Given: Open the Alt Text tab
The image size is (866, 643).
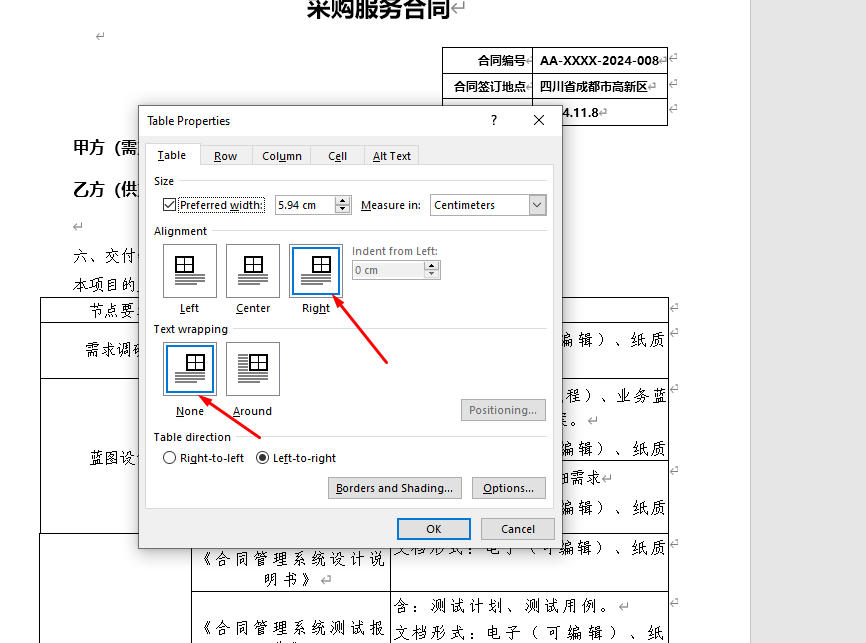Looking at the screenshot, I should coord(392,156).
